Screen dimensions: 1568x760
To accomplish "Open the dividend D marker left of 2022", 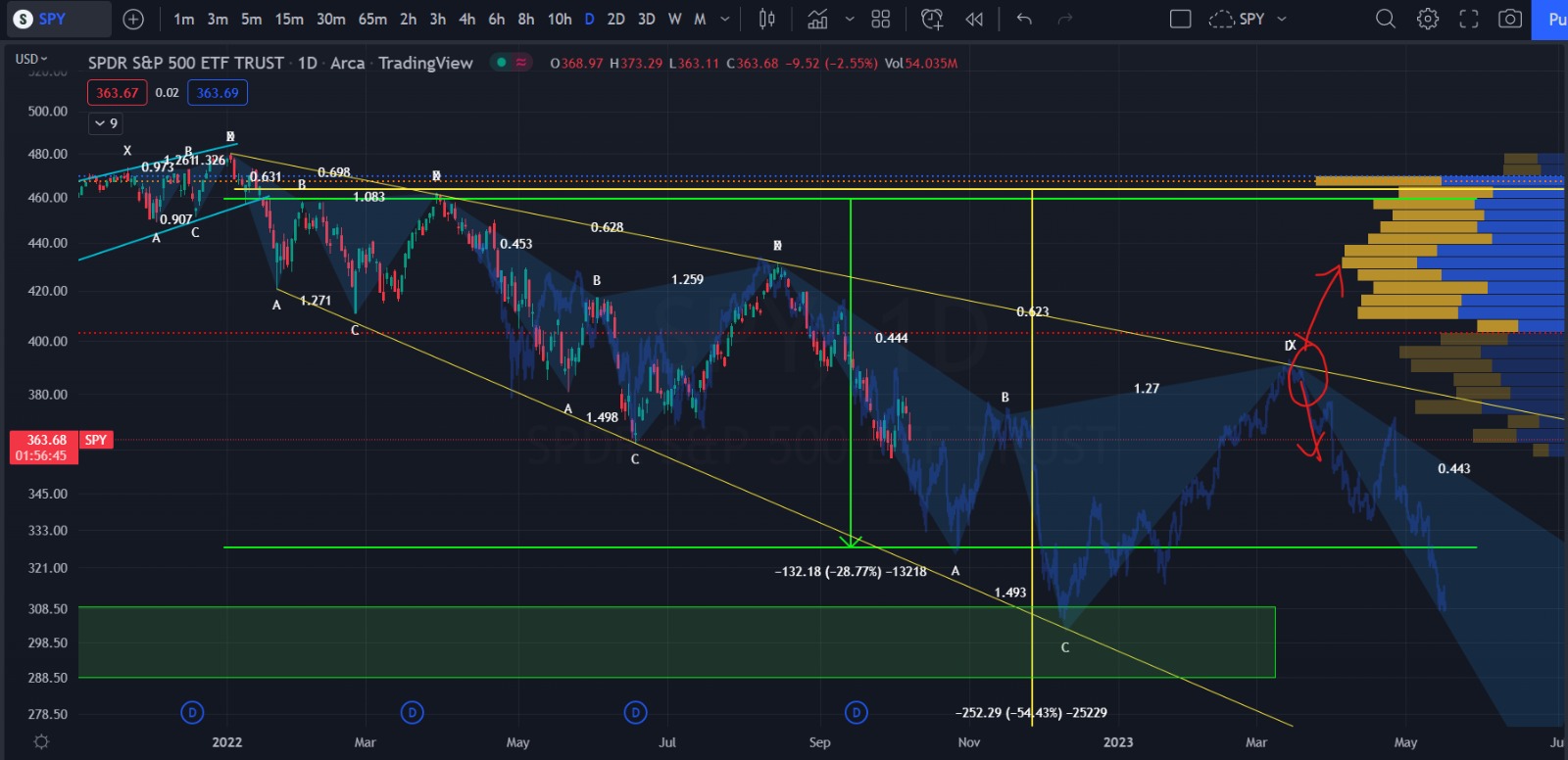I will [193, 712].
